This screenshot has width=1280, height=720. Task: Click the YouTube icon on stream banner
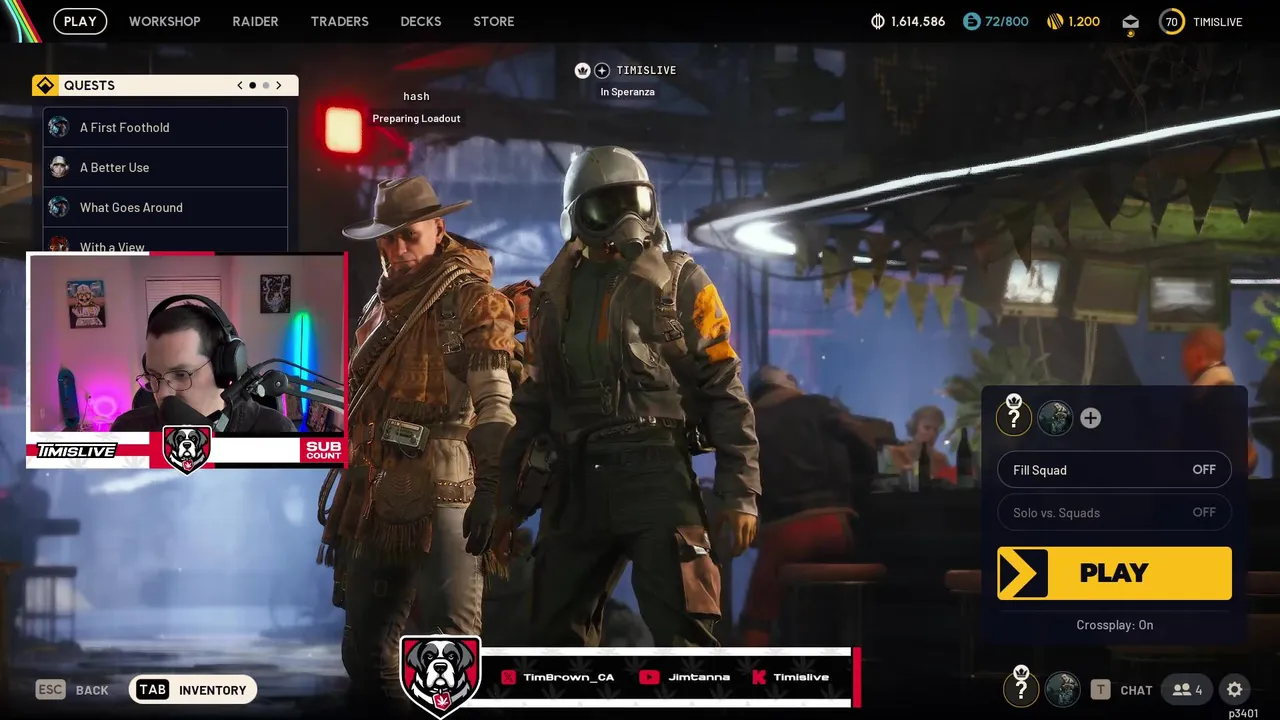(x=649, y=677)
